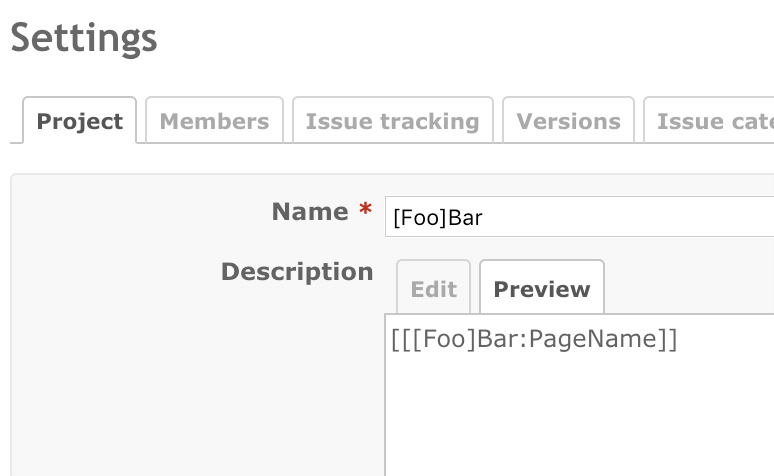Switch to the Members tab

click(214, 121)
